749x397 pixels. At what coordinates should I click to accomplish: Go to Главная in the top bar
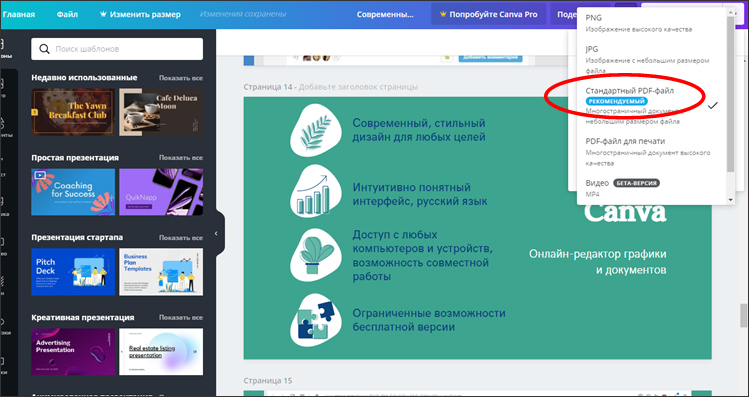pos(19,14)
